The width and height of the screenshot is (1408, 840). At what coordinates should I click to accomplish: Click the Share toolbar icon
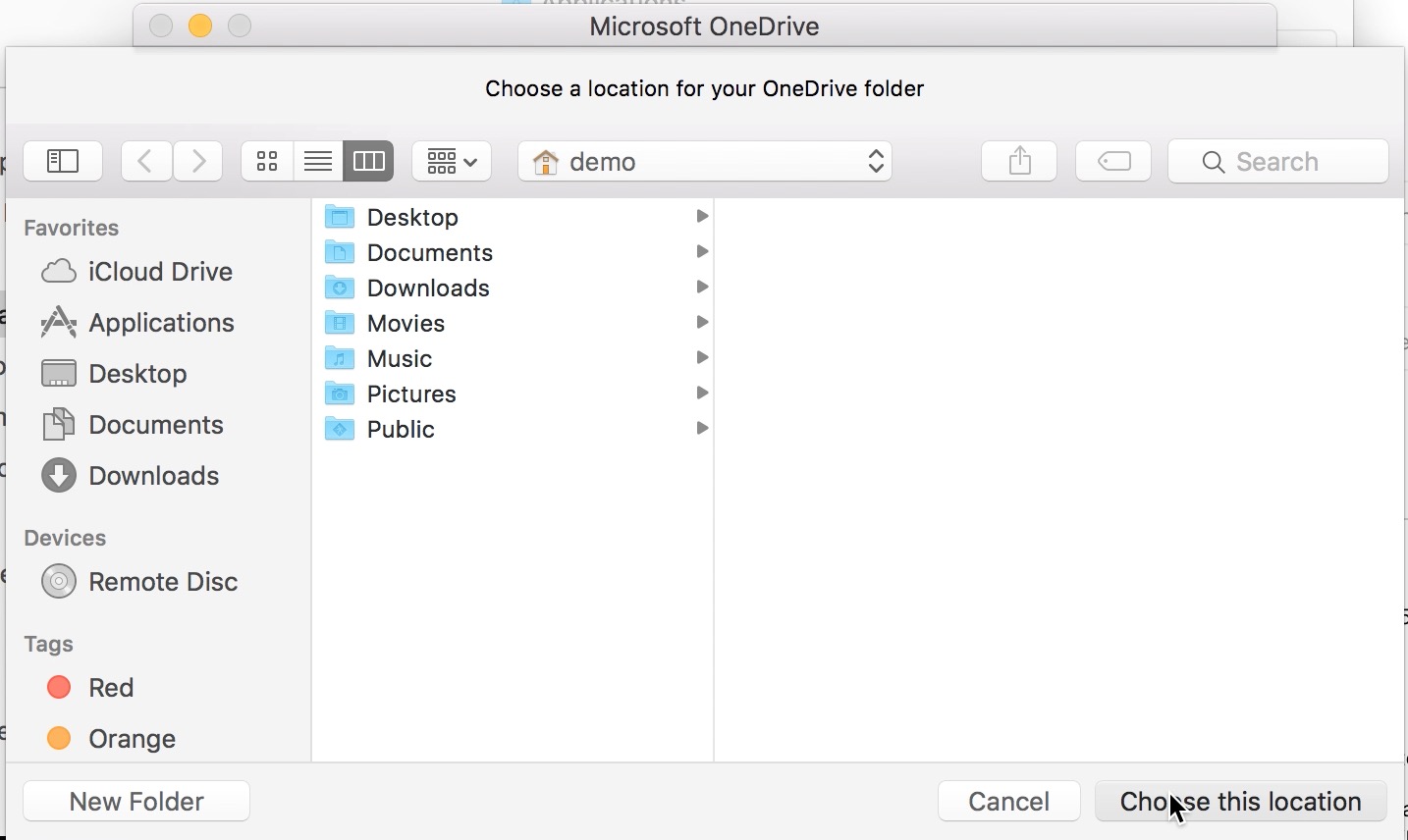pos(1019,161)
